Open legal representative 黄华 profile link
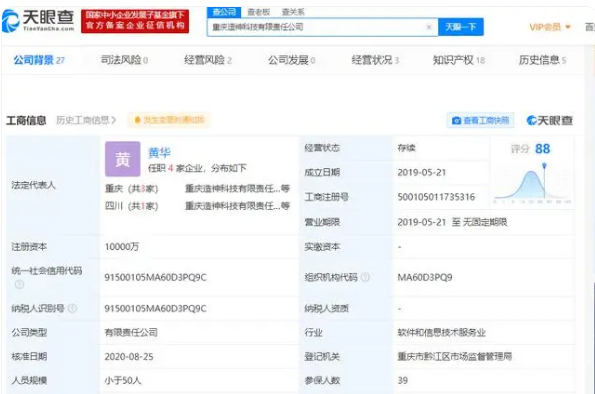This screenshot has height=394, width=595. click(159, 153)
